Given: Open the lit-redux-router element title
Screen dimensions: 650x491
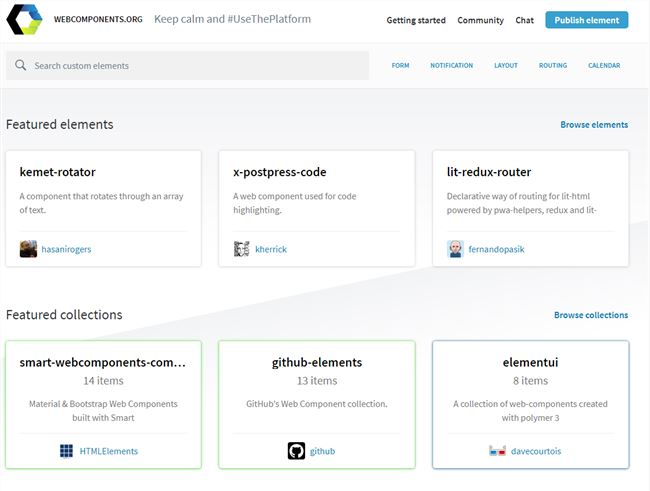Looking at the screenshot, I should [489, 172].
